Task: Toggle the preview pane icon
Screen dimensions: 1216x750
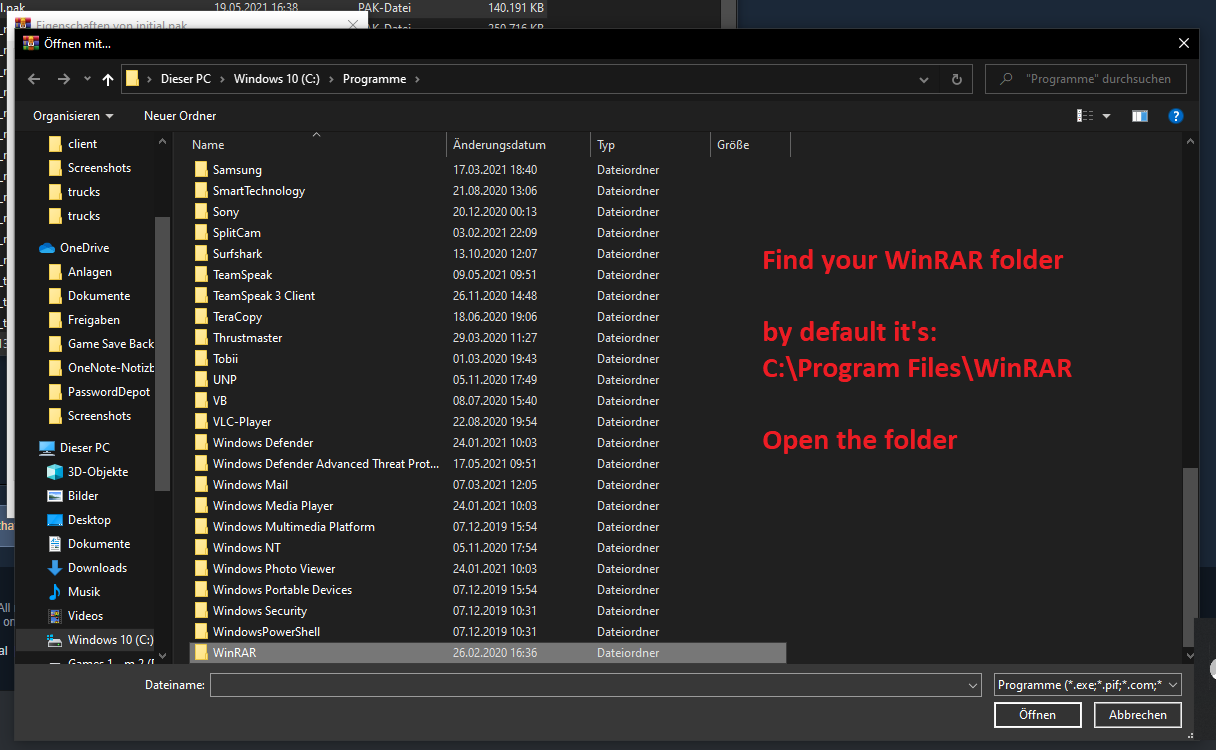Action: (1140, 116)
